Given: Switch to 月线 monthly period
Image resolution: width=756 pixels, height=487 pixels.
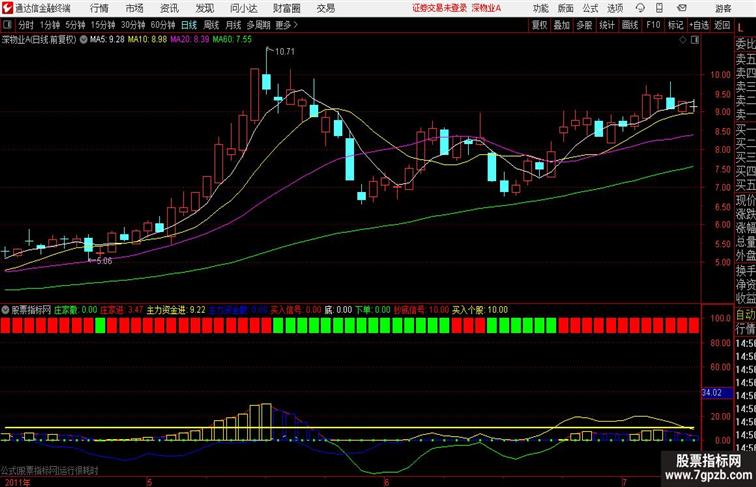Looking at the screenshot, I should coord(233,25).
